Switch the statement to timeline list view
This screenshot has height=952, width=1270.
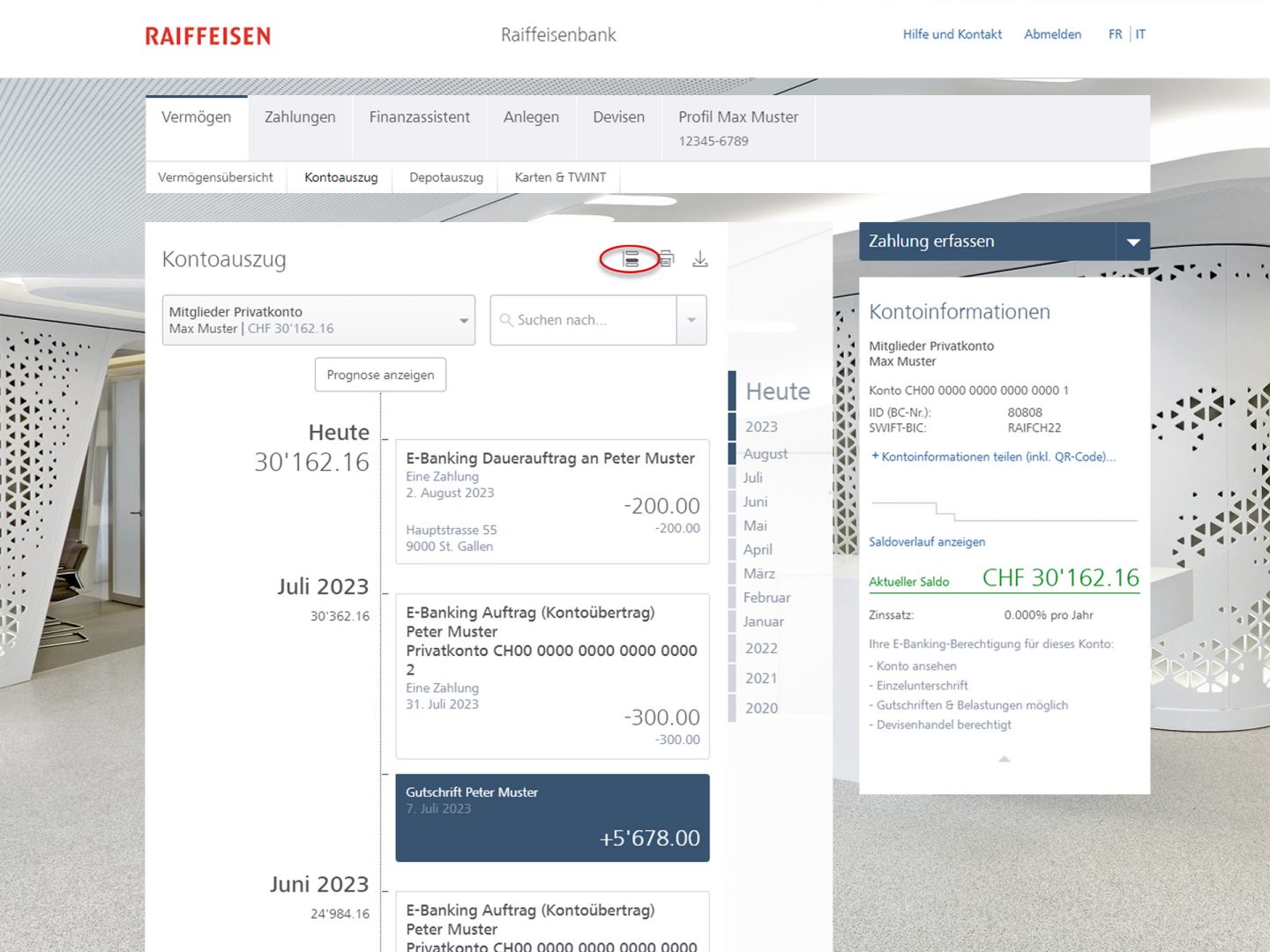pyautogui.click(x=631, y=259)
